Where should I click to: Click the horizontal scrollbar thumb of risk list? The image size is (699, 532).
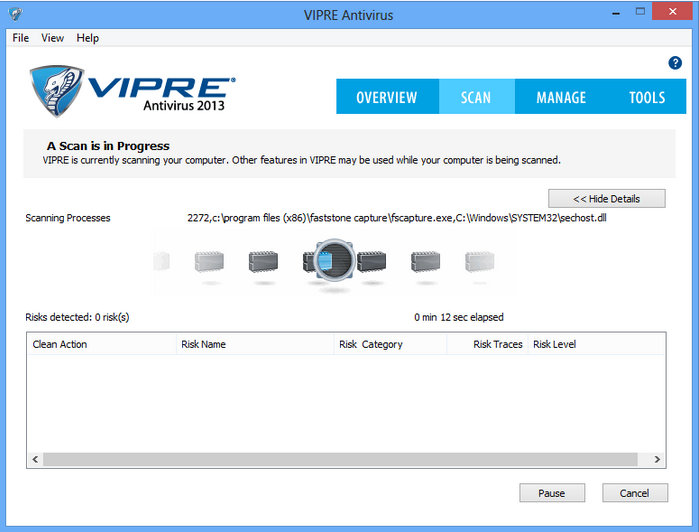340,459
